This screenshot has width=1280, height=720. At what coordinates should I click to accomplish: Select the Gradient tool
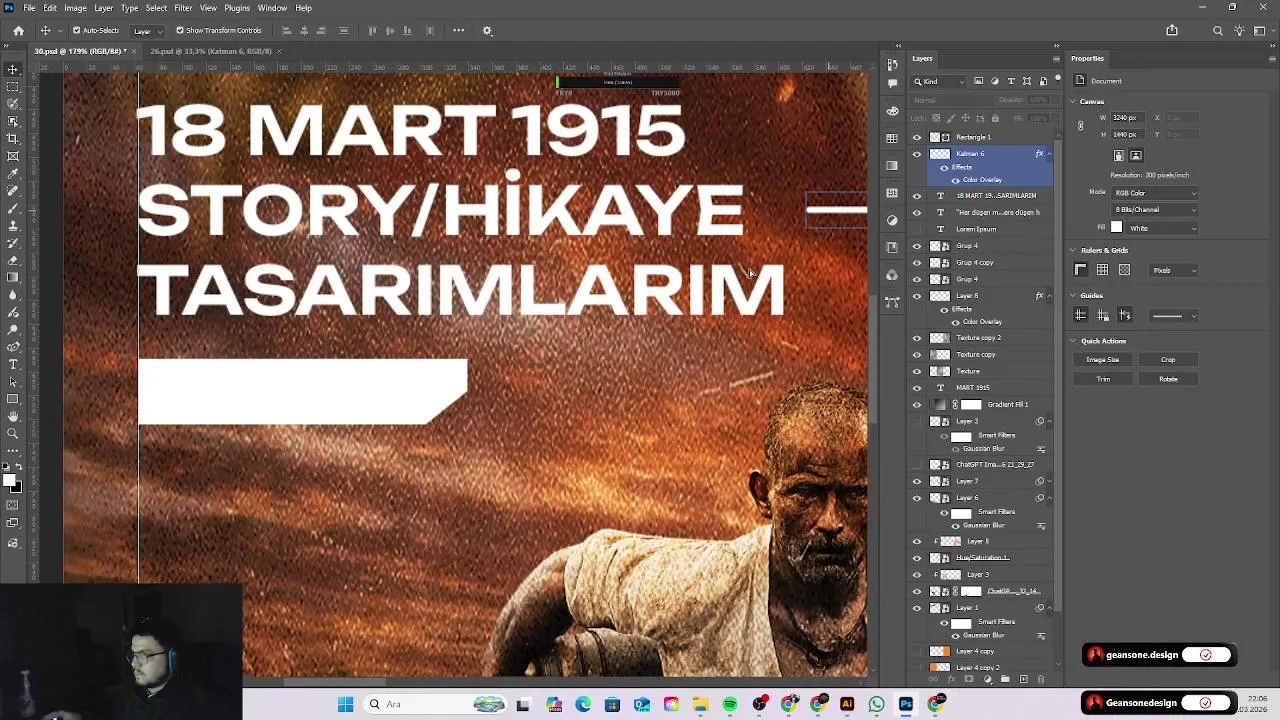tap(13, 277)
